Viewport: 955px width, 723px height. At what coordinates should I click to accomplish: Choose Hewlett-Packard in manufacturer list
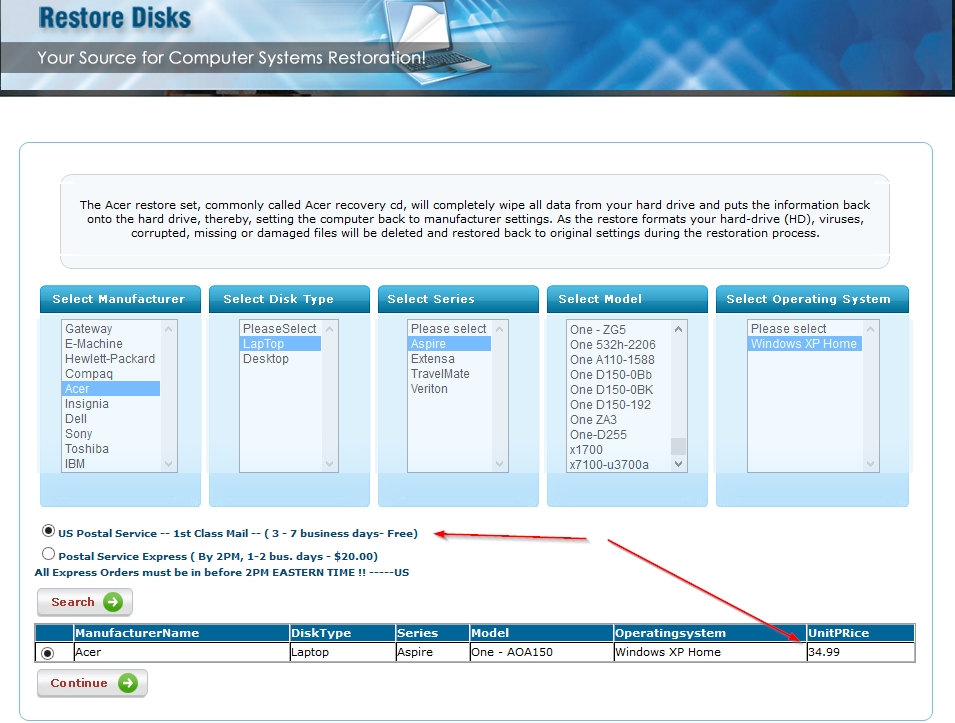tap(111, 359)
